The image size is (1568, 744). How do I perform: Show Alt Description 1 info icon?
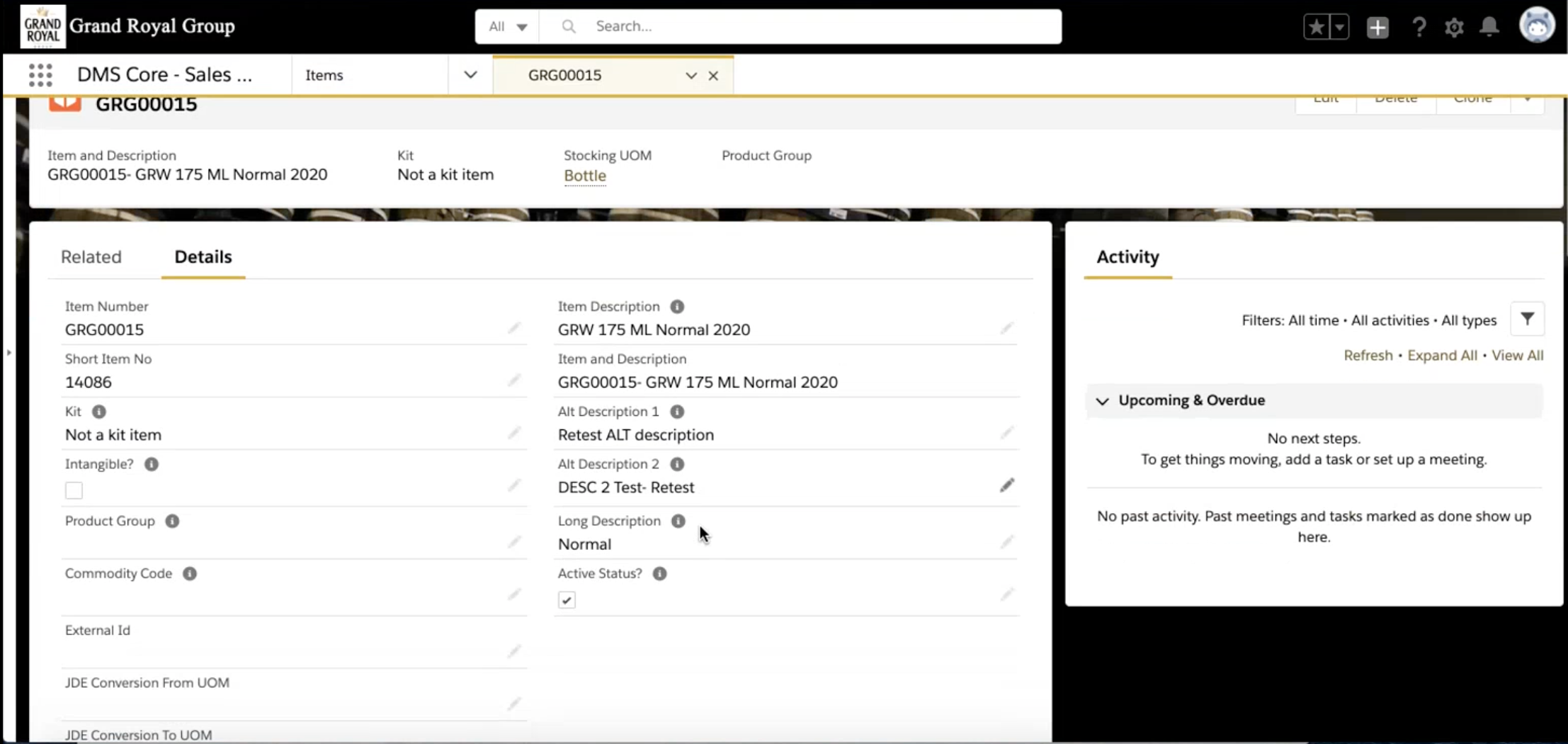tap(677, 412)
